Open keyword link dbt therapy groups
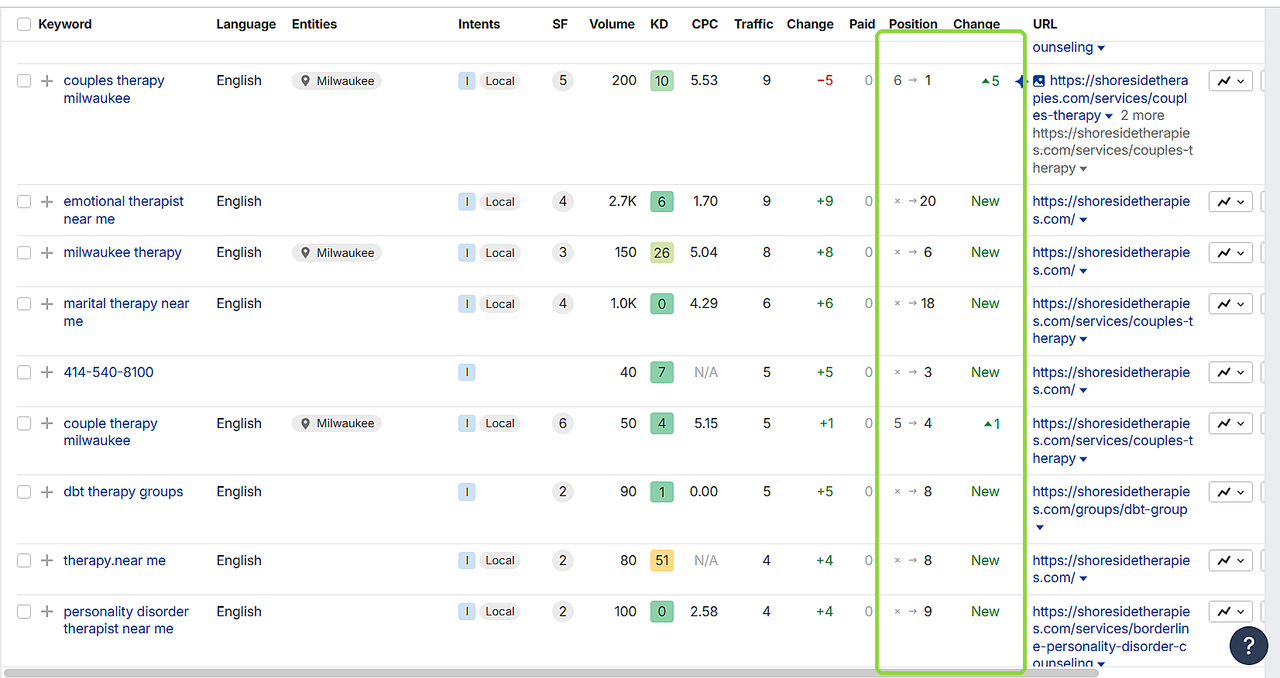 pos(123,492)
